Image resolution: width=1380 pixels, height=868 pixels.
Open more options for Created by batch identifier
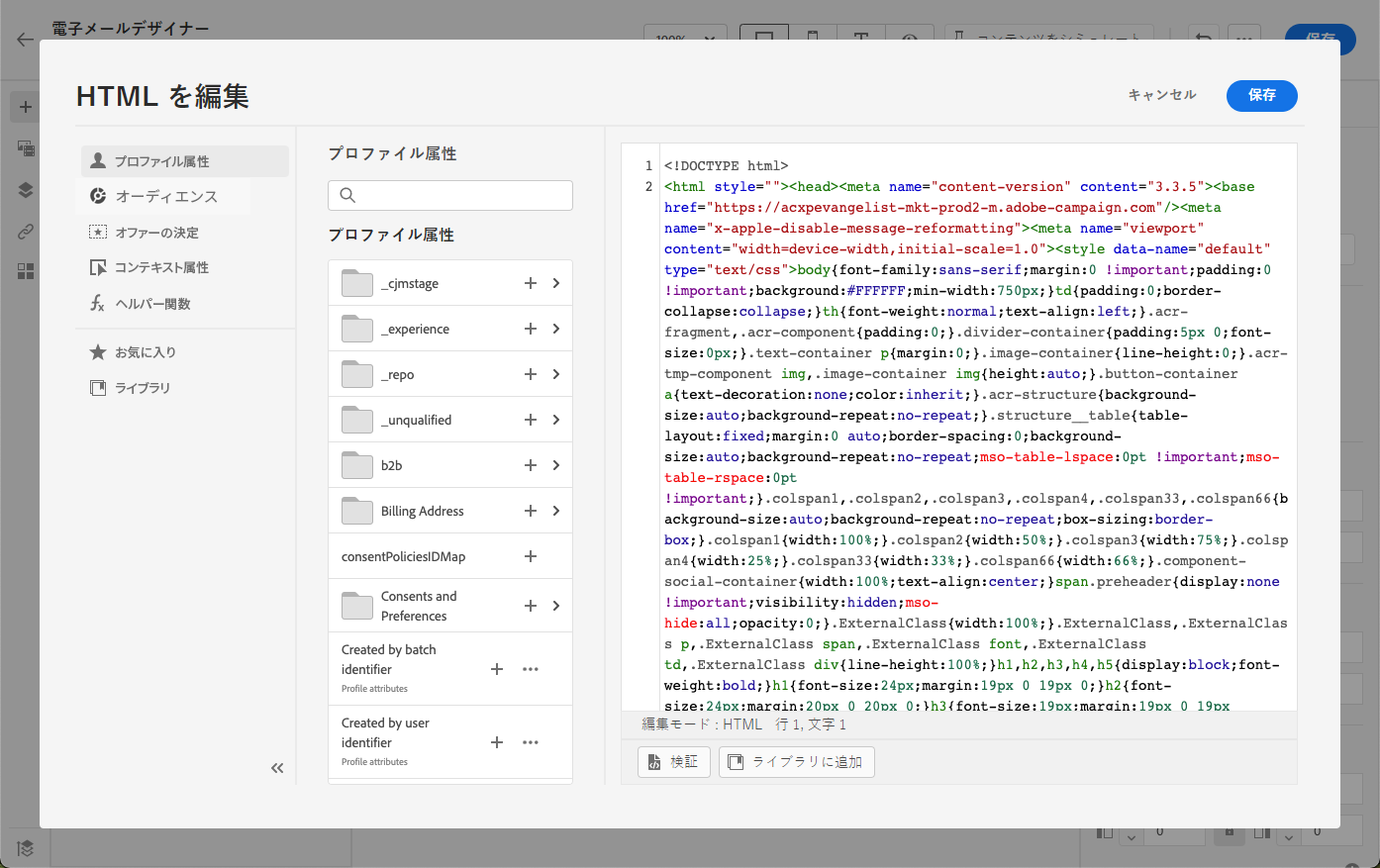[531, 669]
